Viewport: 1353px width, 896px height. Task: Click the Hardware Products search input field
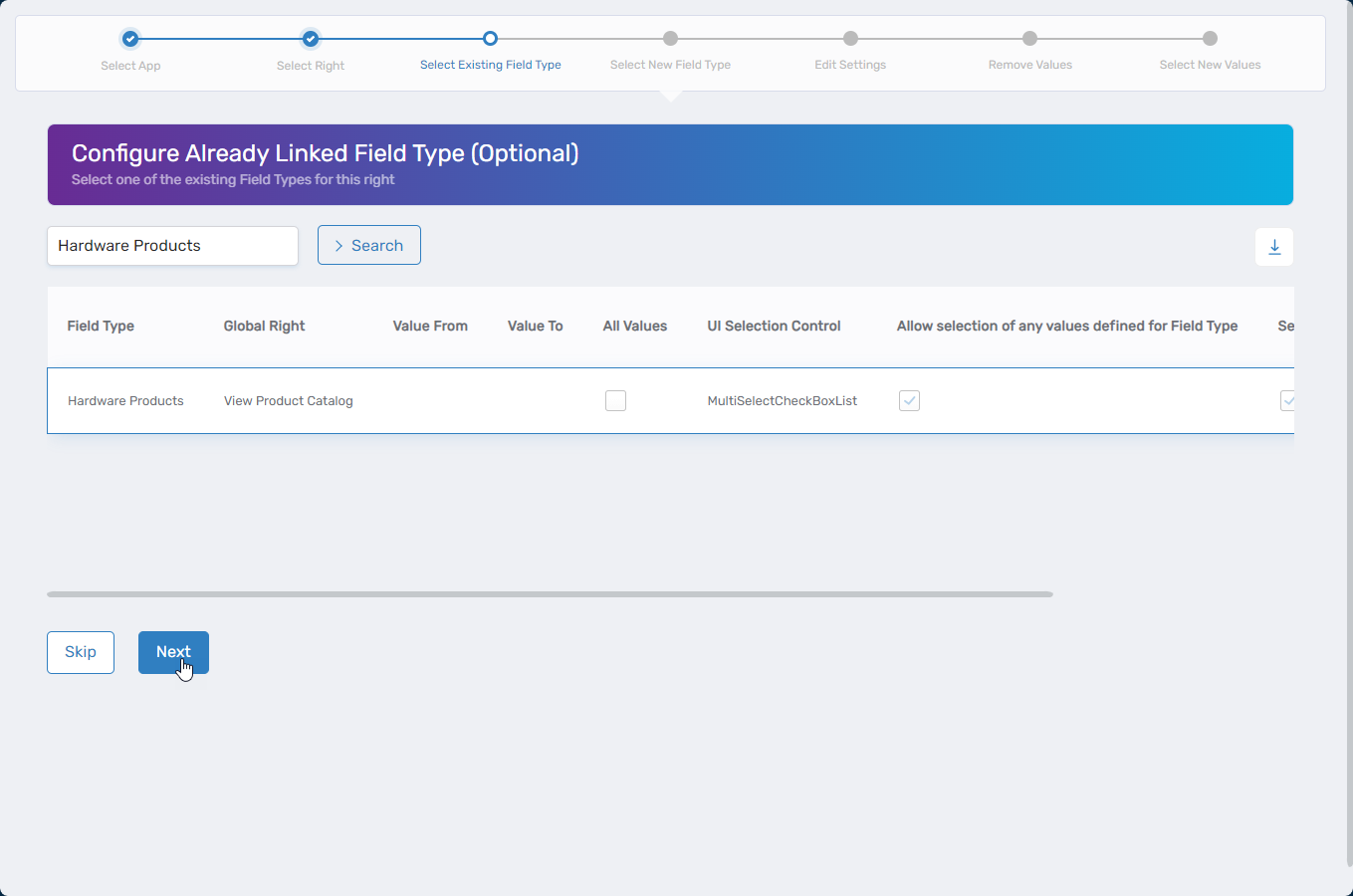(x=172, y=245)
